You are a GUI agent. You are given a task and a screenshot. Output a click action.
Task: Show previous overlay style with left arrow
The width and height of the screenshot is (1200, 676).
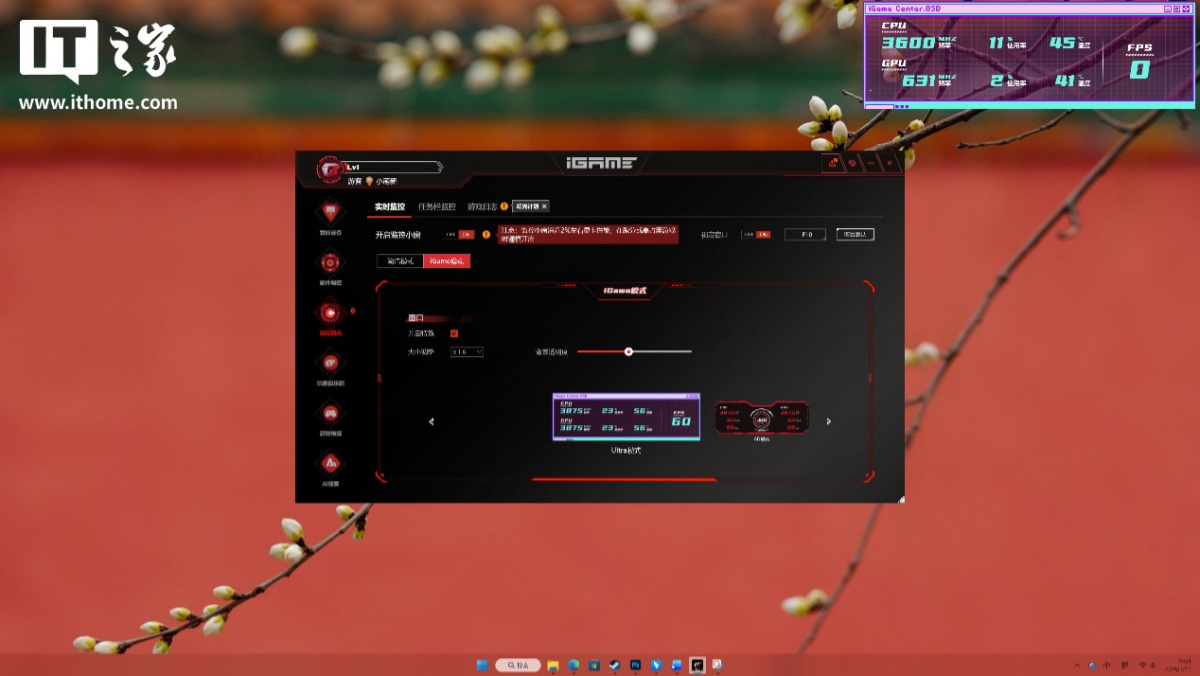pos(431,422)
